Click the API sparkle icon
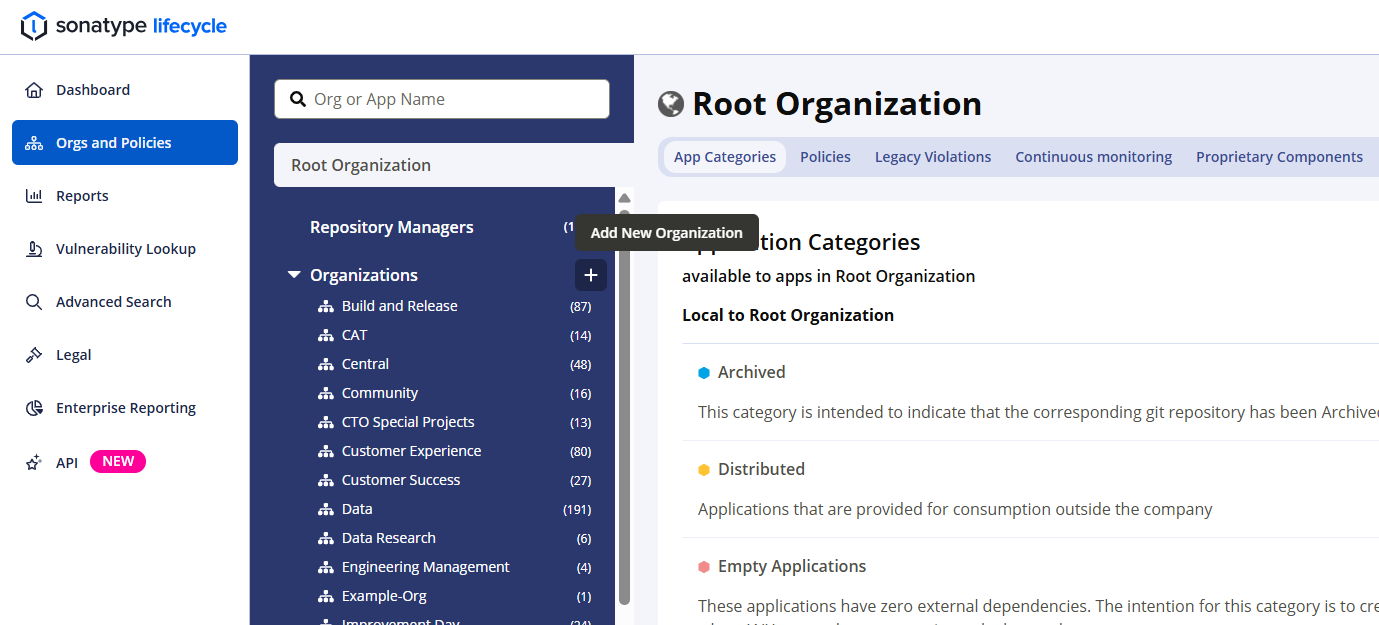This screenshot has height=625, width=1379. tap(34, 462)
